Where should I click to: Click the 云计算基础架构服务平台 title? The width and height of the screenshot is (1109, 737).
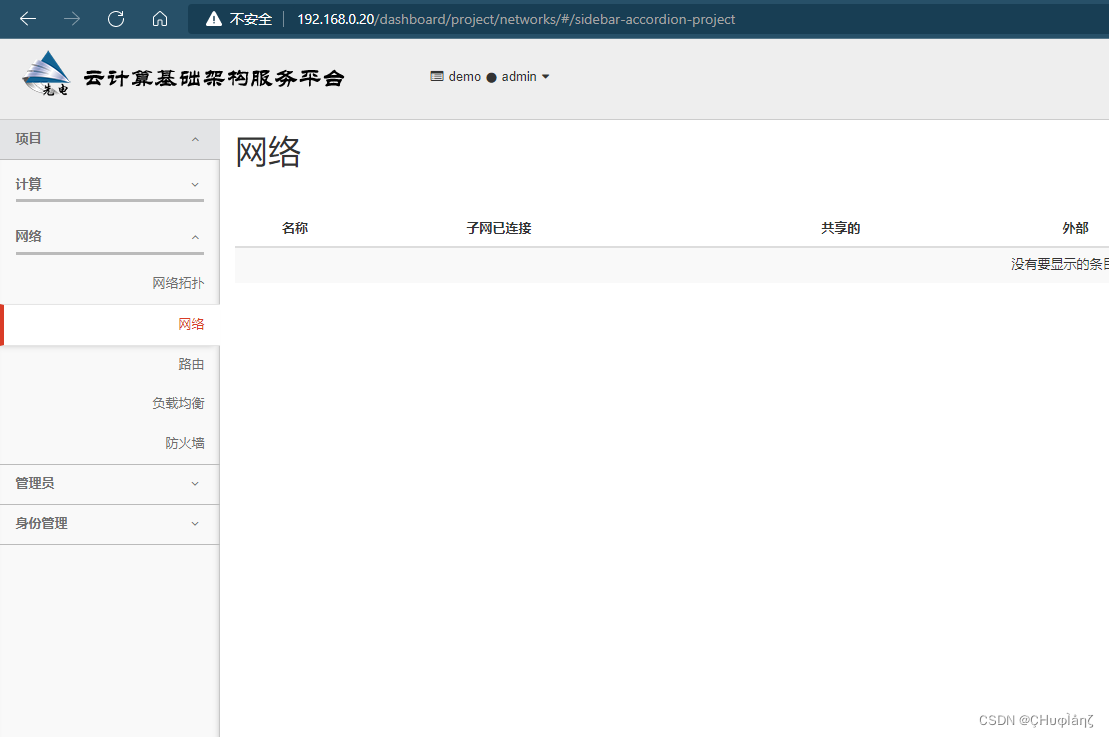tap(214, 78)
